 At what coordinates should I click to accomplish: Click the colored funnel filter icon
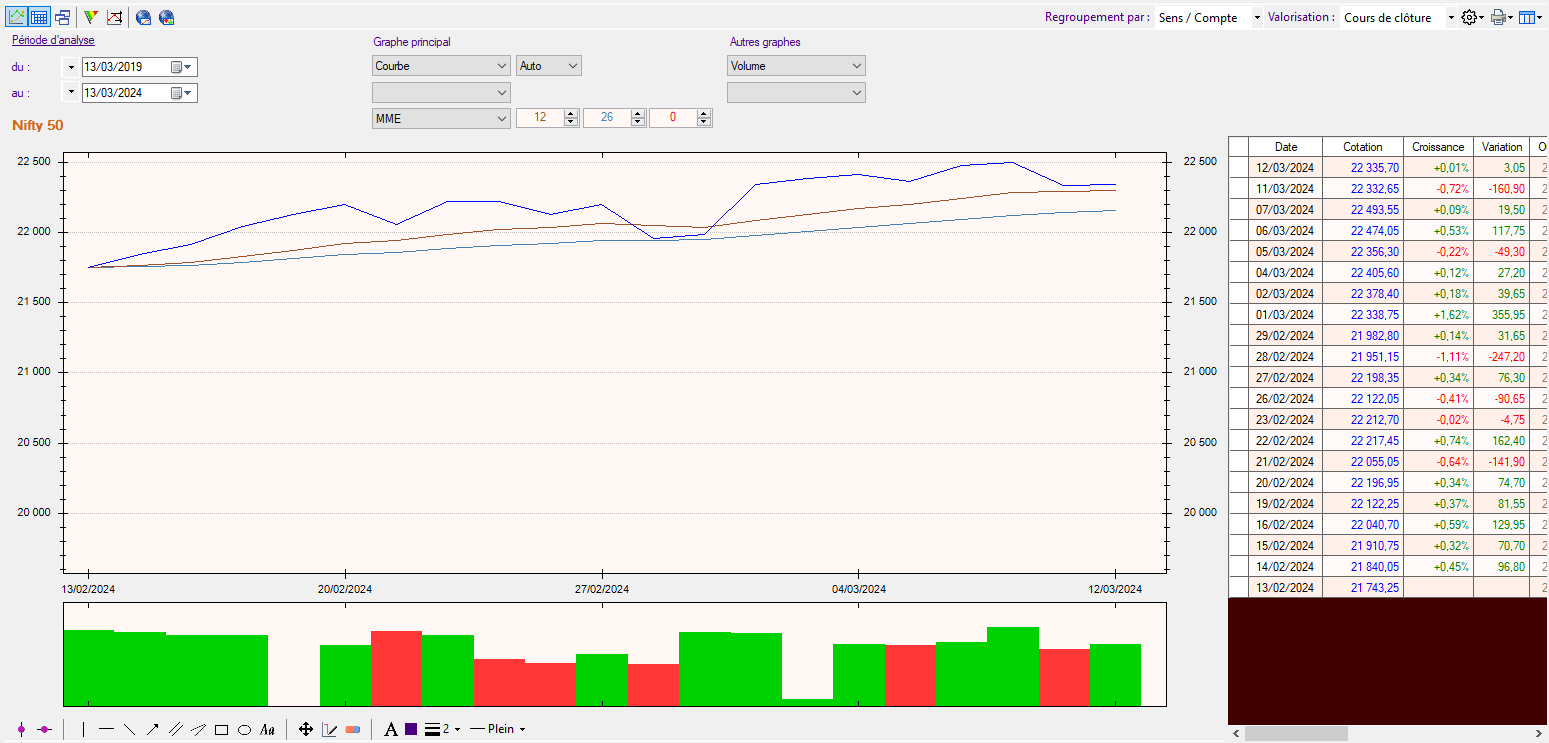pyautogui.click(x=90, y=17)
